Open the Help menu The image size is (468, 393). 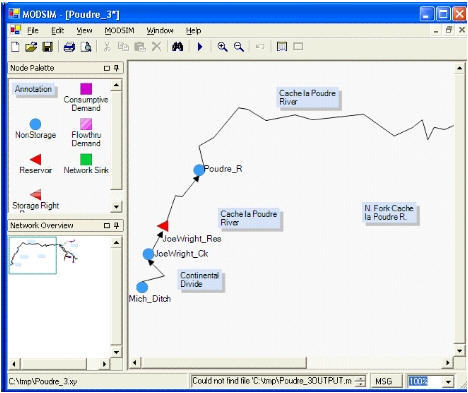(193, 31)
